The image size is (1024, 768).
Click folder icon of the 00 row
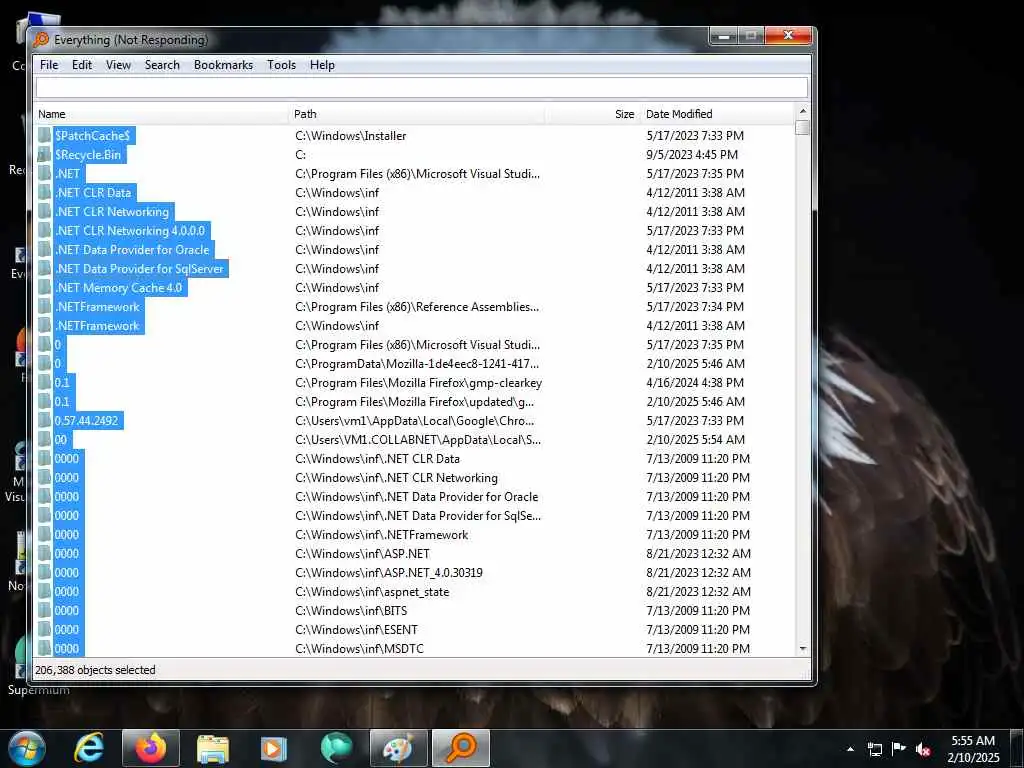(44, 440)
